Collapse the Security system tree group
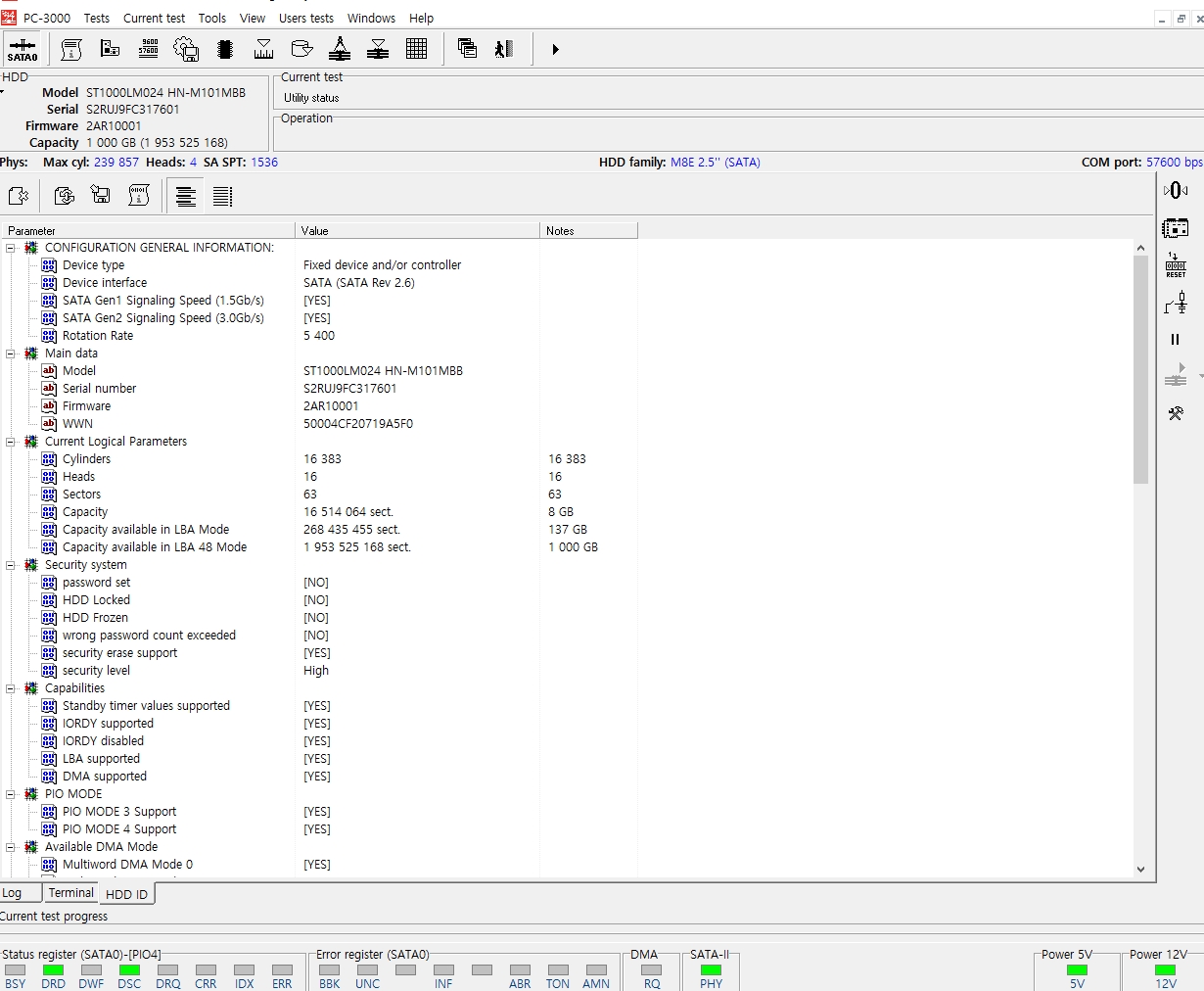 click(x=11, y=565)
